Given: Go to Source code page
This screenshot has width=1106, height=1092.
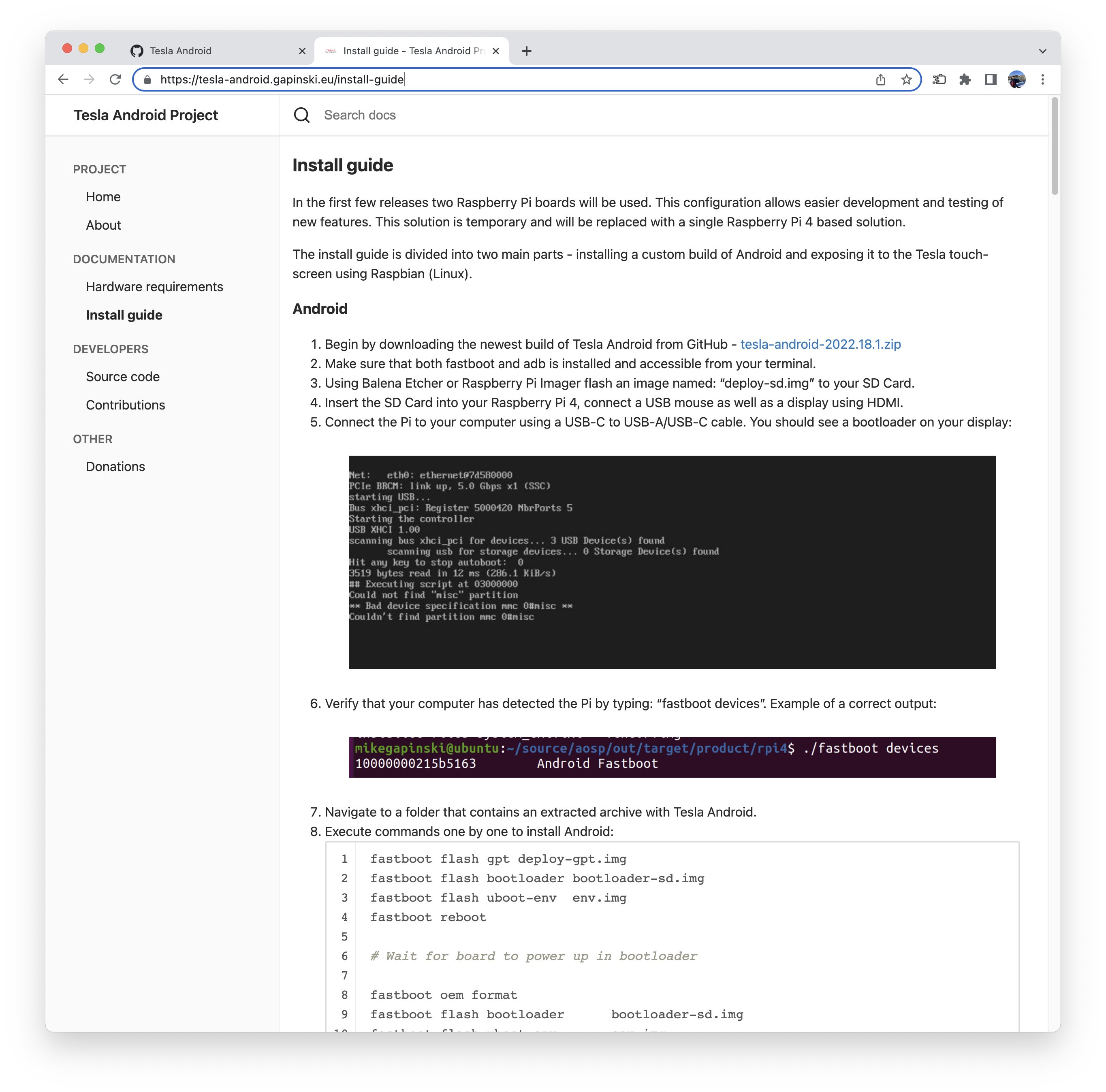Looking at the screenshot, I should 122,377.
